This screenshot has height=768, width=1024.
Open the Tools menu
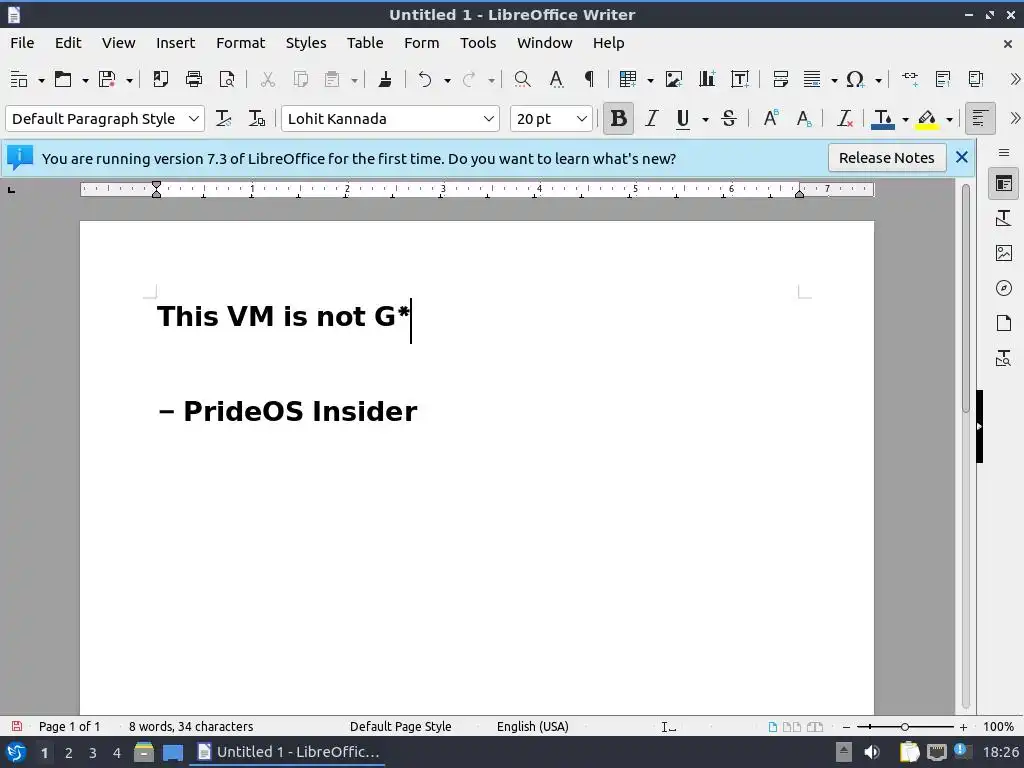click(x=477, y=43)
